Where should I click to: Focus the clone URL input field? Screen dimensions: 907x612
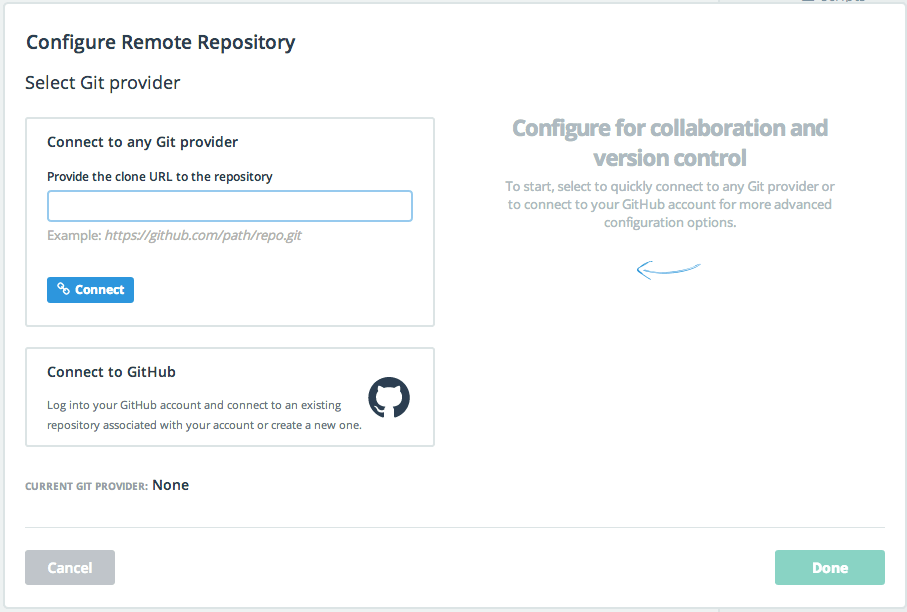[x=230, y=206]
